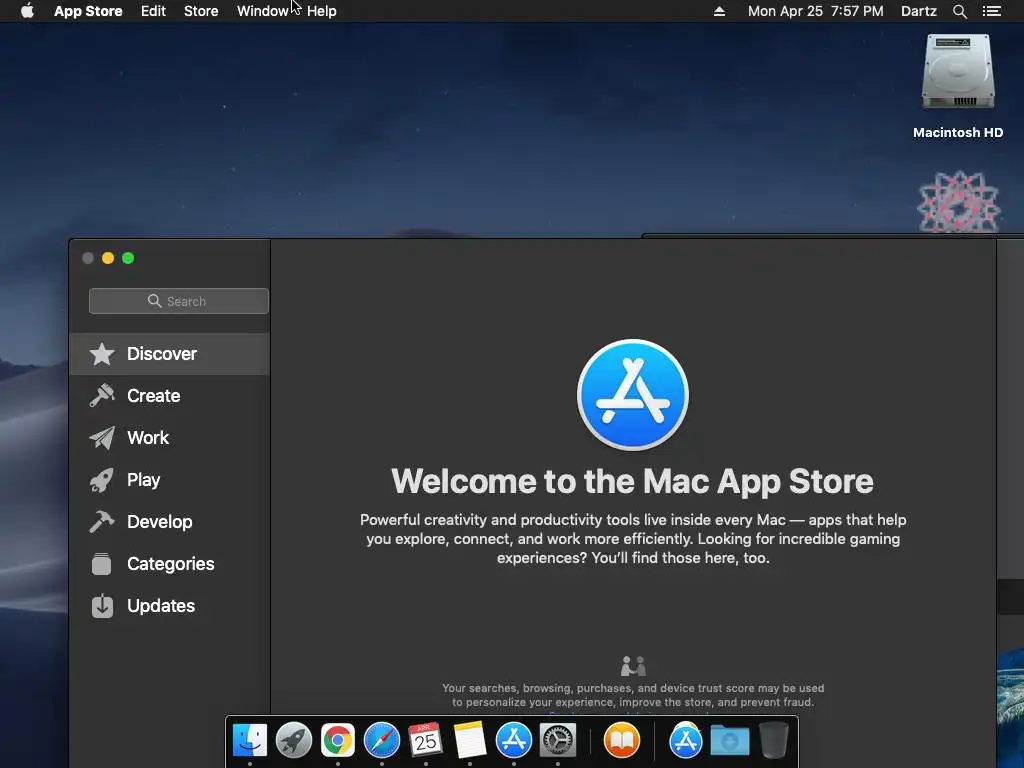The width and height of the screenshot is (1024, 768).
Task: Open the Create section in the sidebar
Action: 169,396
